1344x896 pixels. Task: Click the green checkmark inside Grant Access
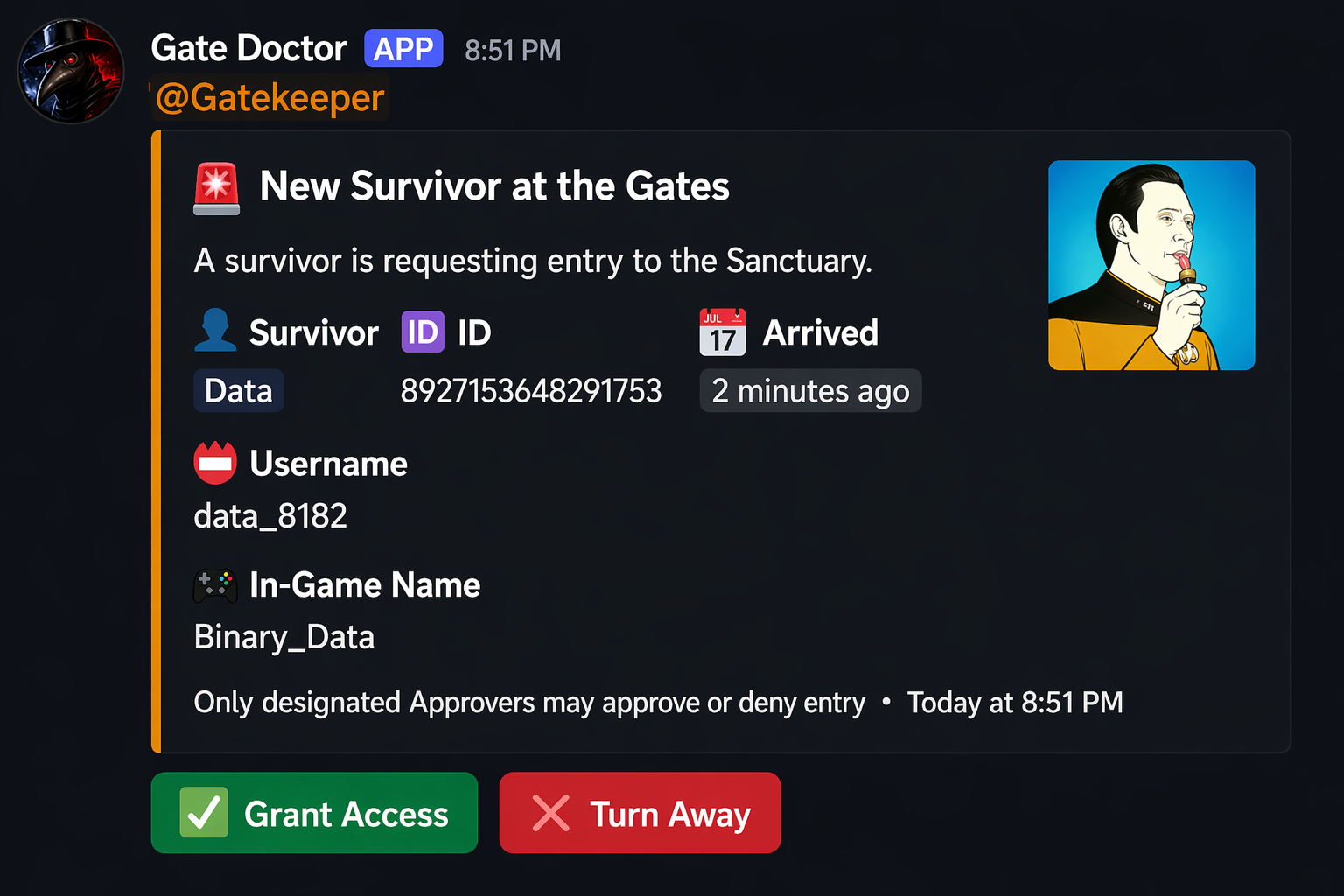203,813
